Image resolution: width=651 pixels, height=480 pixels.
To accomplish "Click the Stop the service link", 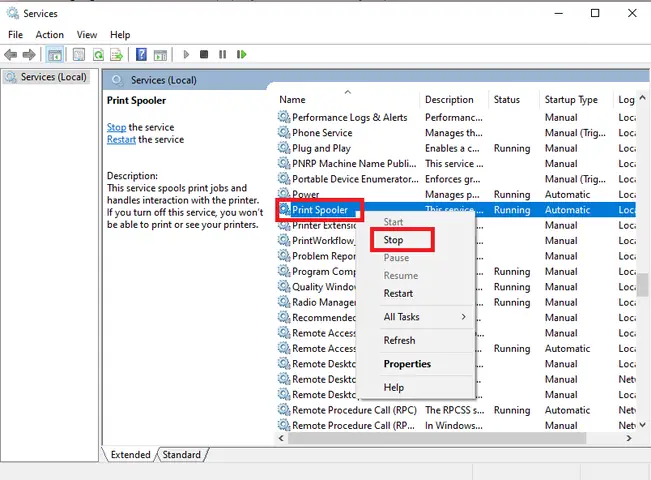I will [116, 127].
